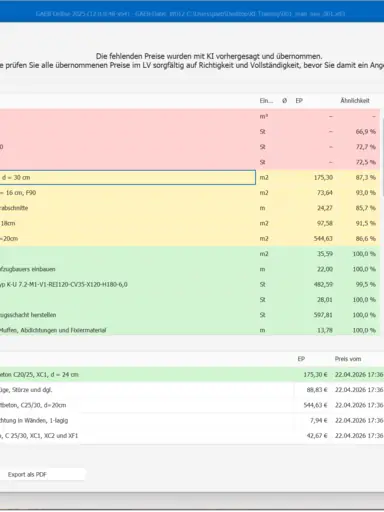The height and width of the screenshot is (512, 384).
Task: Select lower row 'tbeton, C25/30, d=20cm'
Action: pyautogui.click(x=192, y=405)
